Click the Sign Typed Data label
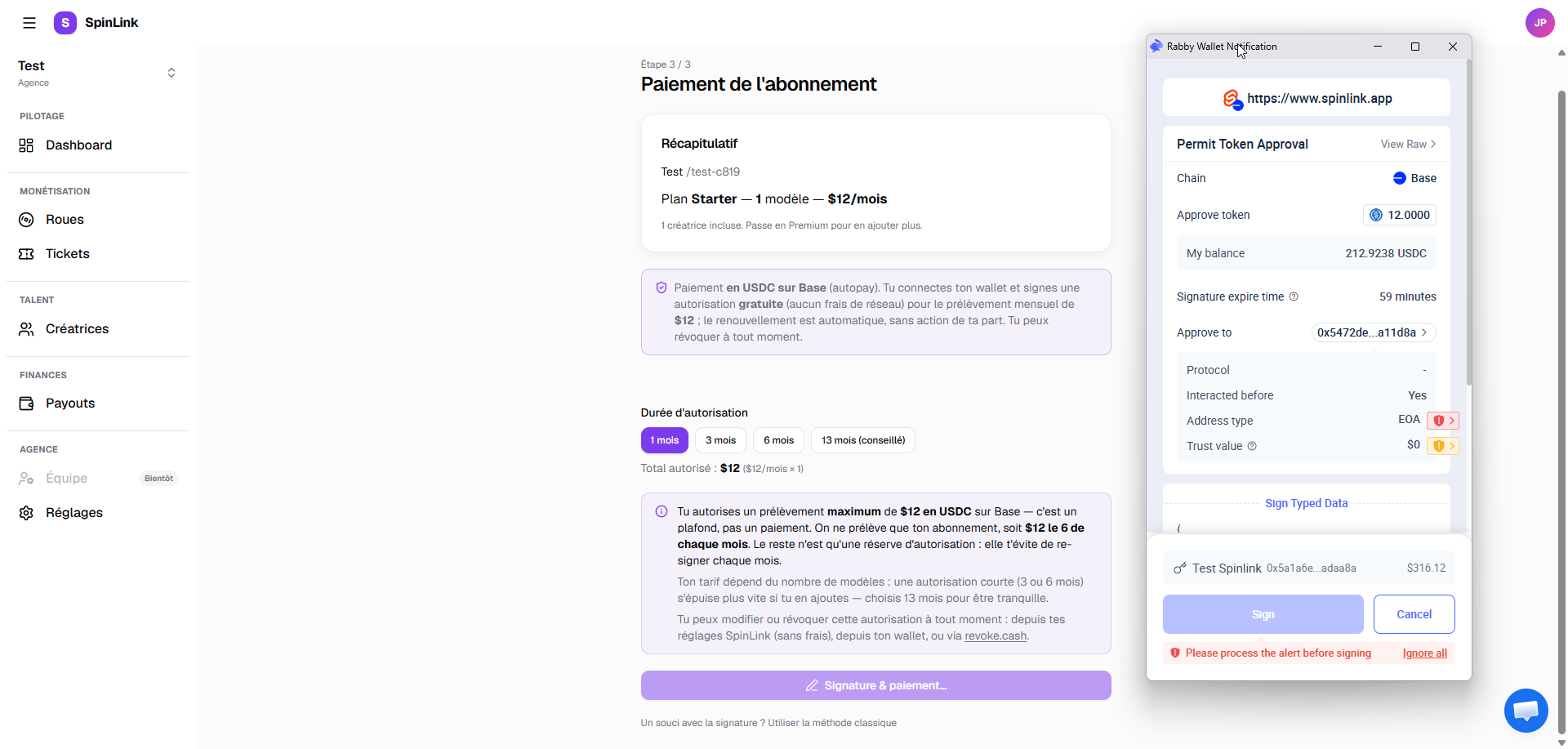The image size is (1568, 749). pyautogui.click(x=1306, y=503)
